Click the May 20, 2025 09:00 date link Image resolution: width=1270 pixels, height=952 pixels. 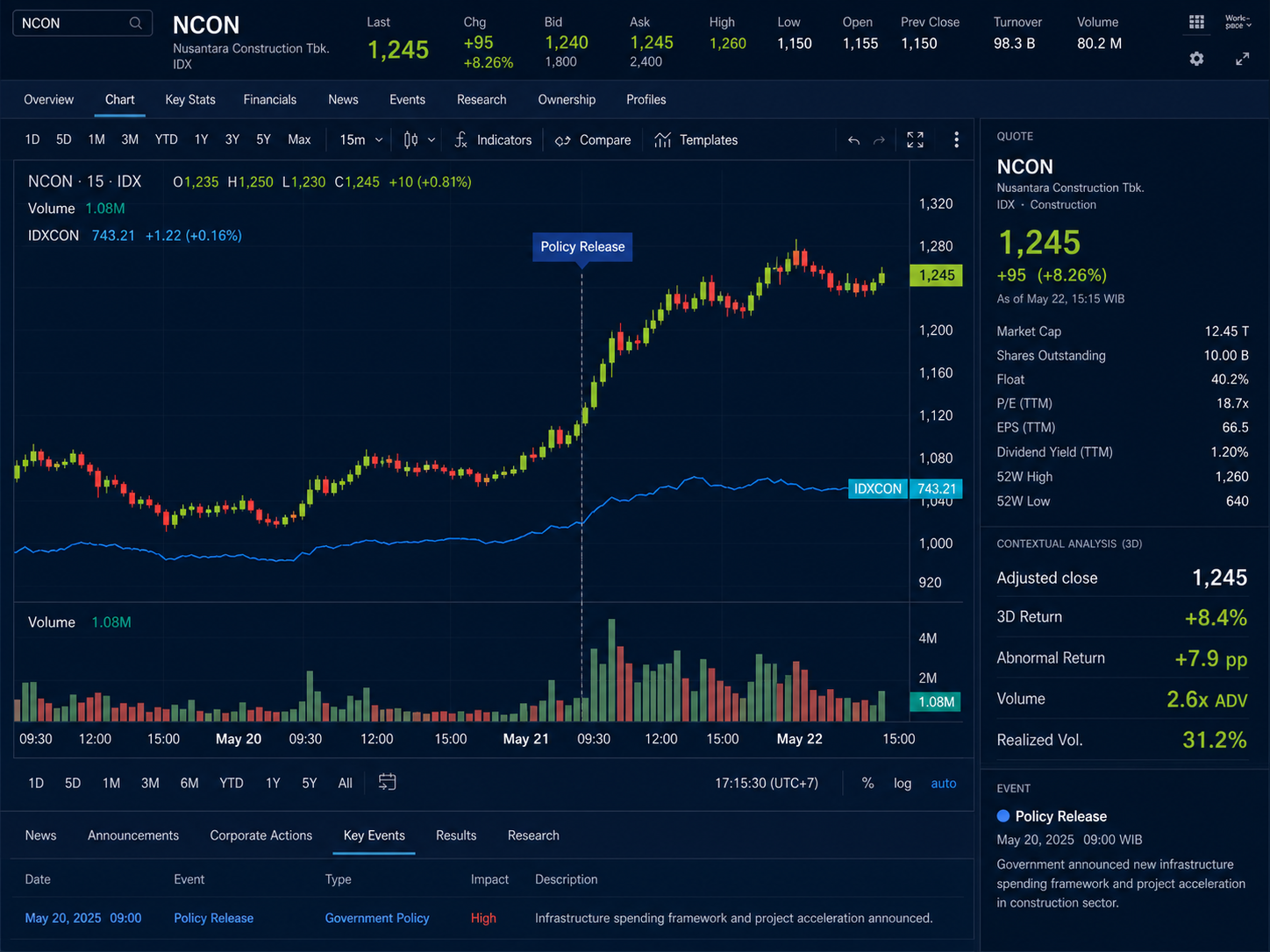(83, 918)
